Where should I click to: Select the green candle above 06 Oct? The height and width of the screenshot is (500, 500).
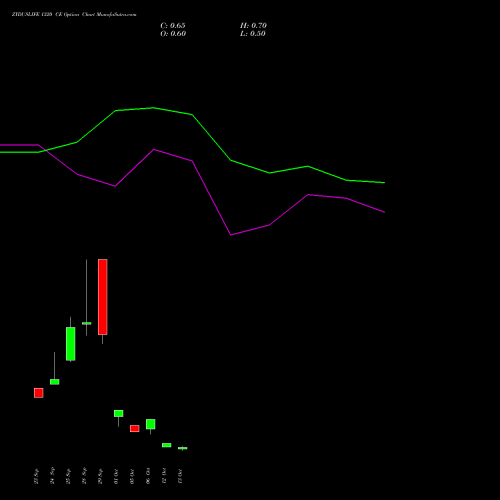(x=151, y=424)
